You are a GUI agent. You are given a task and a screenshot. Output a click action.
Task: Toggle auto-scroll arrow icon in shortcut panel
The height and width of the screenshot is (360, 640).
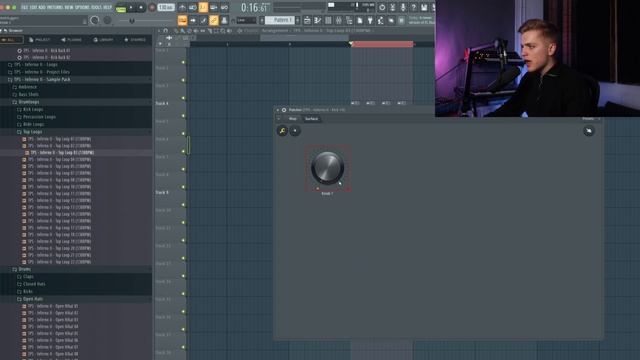[193, 20]
